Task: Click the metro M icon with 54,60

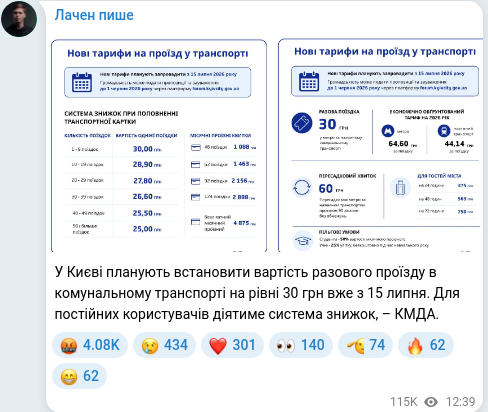Action: 388,131
